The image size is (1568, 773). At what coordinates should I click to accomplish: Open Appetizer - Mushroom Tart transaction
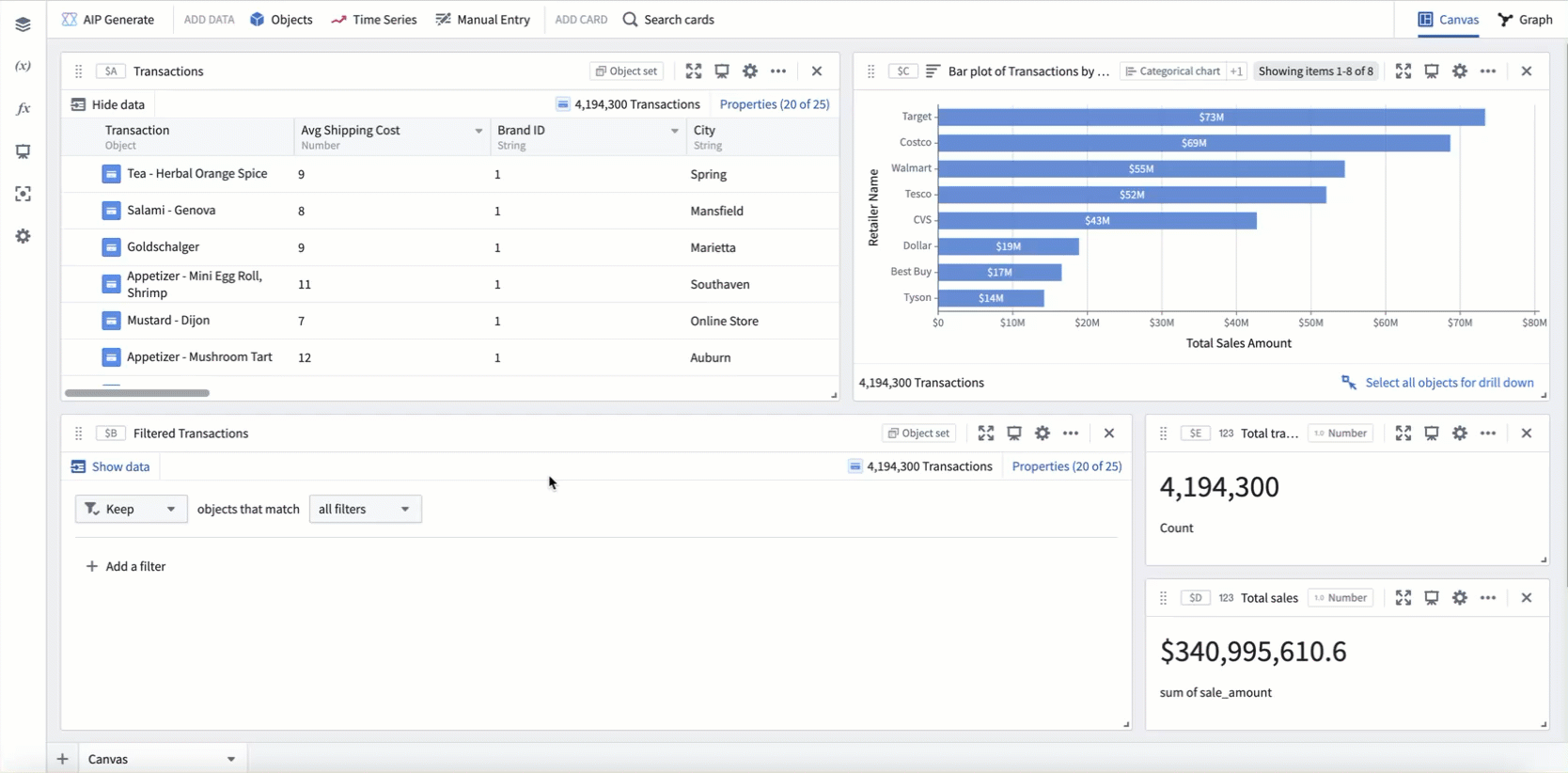pos(199,357)
